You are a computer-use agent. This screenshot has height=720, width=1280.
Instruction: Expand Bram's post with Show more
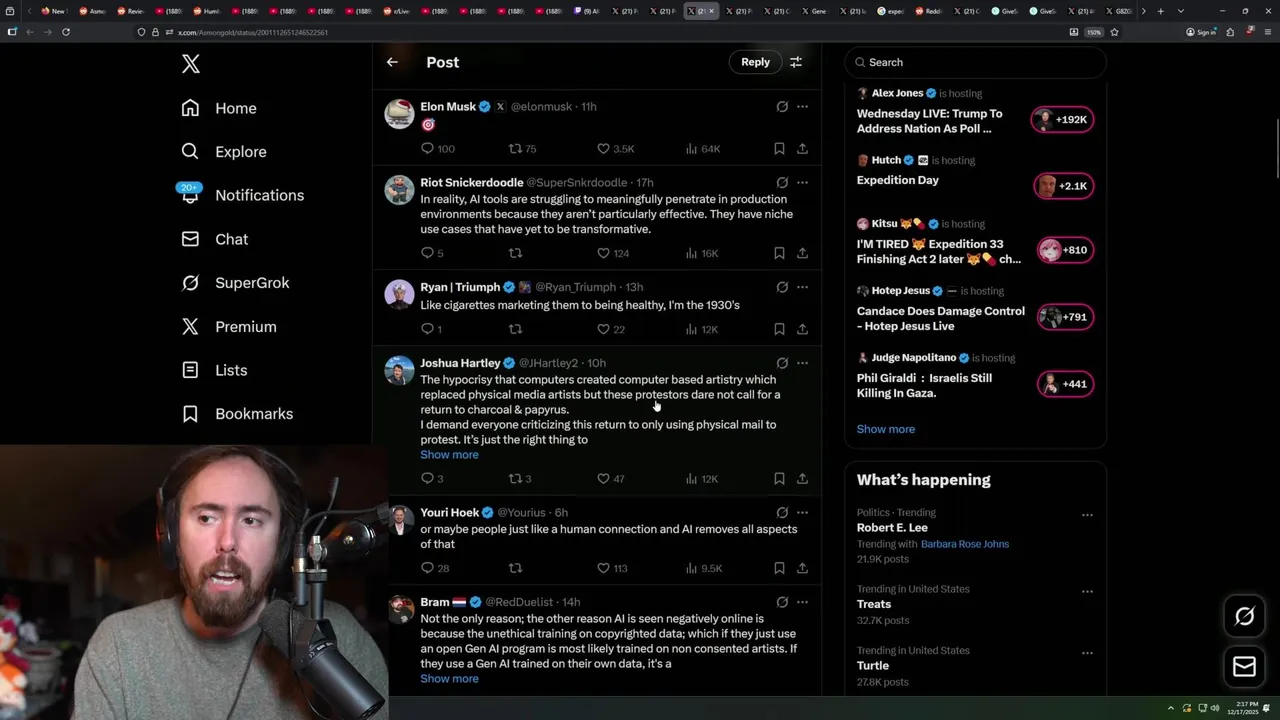coord(449,679)
